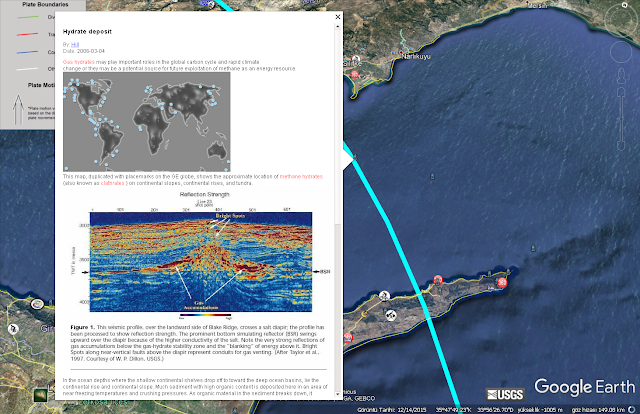
Task: Click the ship icon northeast of the Karpaz tip
Action: 533,248
